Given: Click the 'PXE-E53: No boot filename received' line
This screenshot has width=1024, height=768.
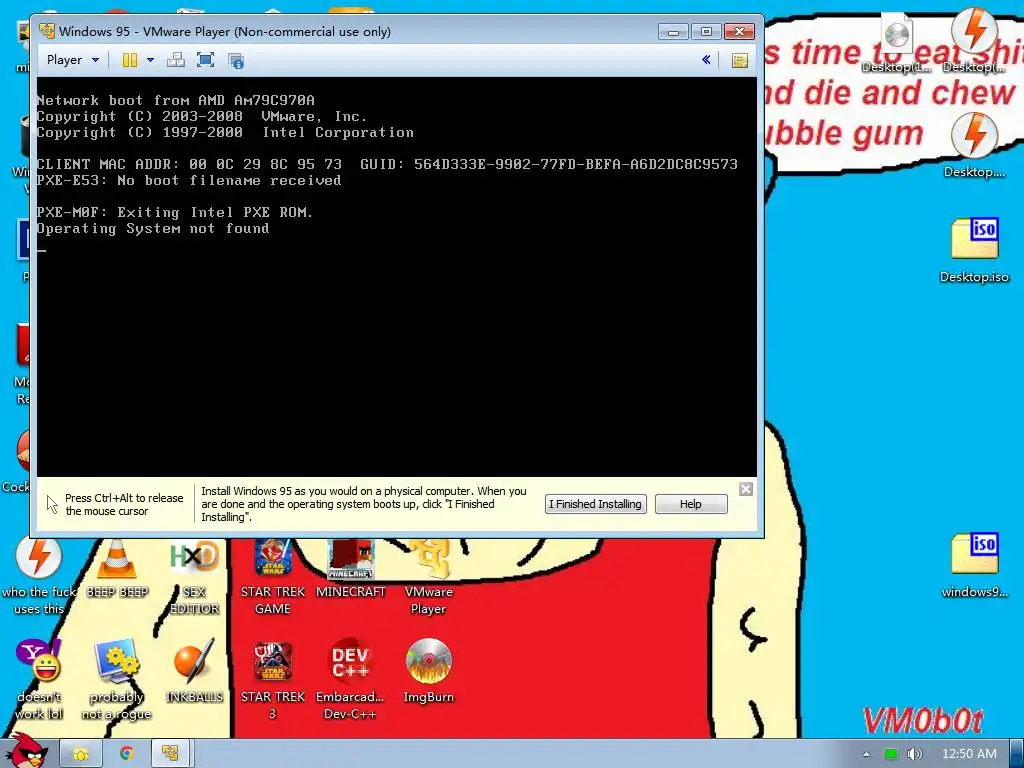Looking at the screenshot, I should 189,180.
